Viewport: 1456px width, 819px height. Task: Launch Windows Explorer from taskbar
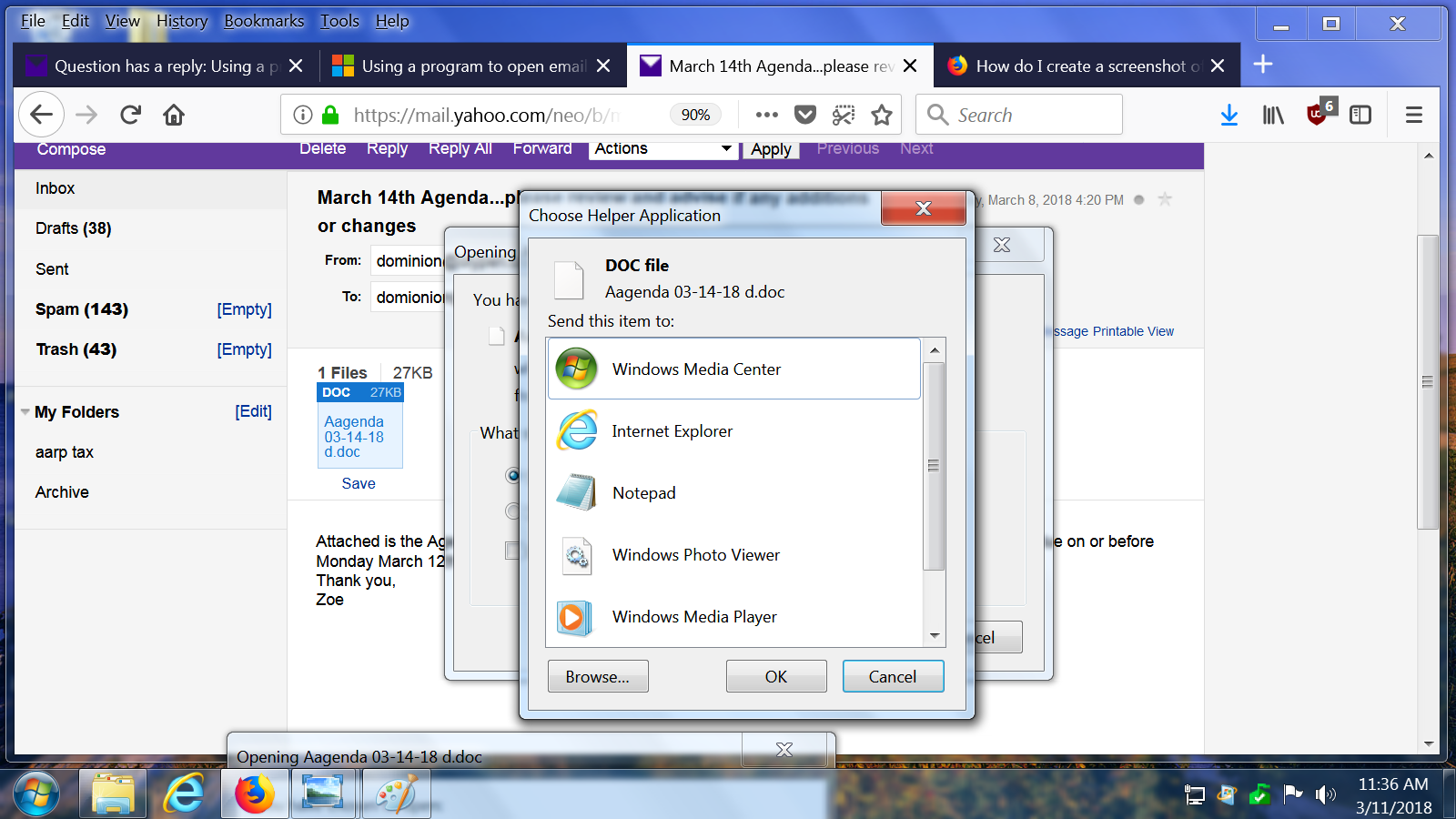[113, 794]
